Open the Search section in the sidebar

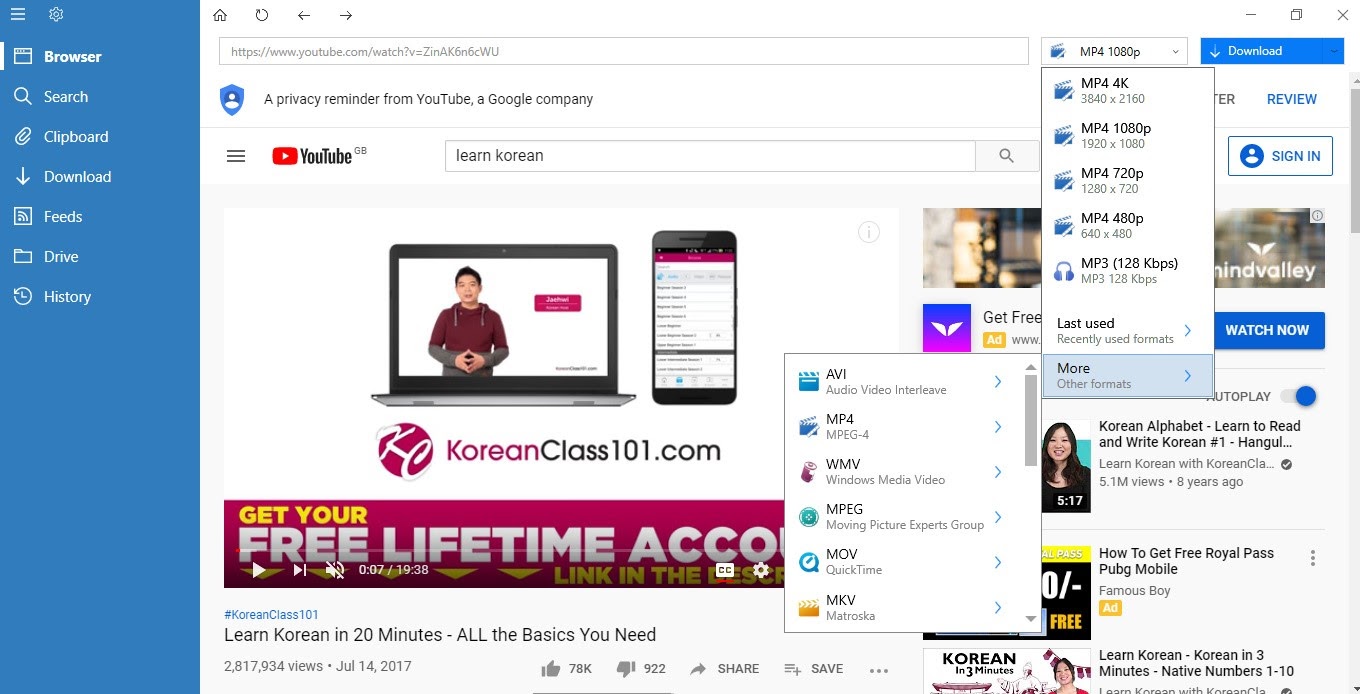(x=100, y=97)
